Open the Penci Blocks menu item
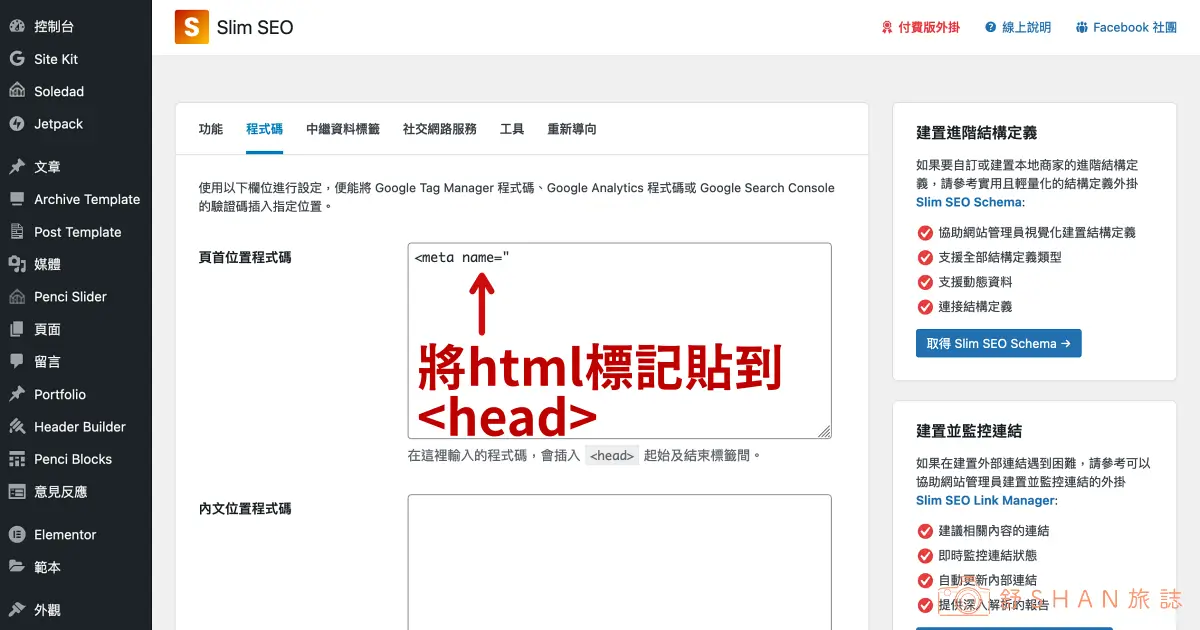 point(76,459)
